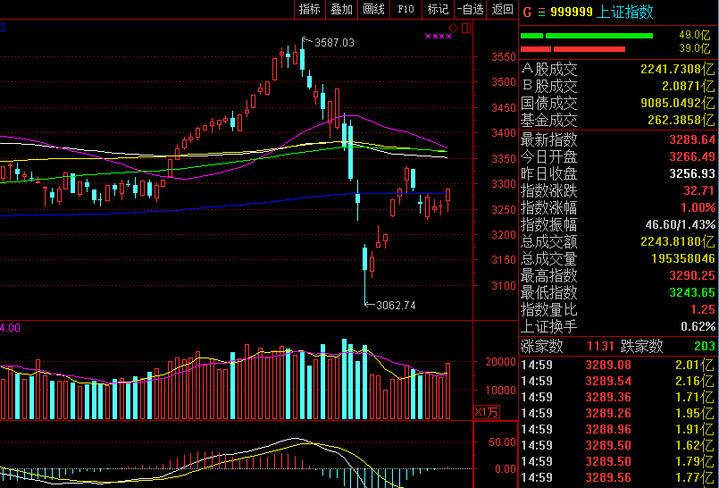Click the X1万 volume scale button
The image size is (719, 488).
pos(487,412)
